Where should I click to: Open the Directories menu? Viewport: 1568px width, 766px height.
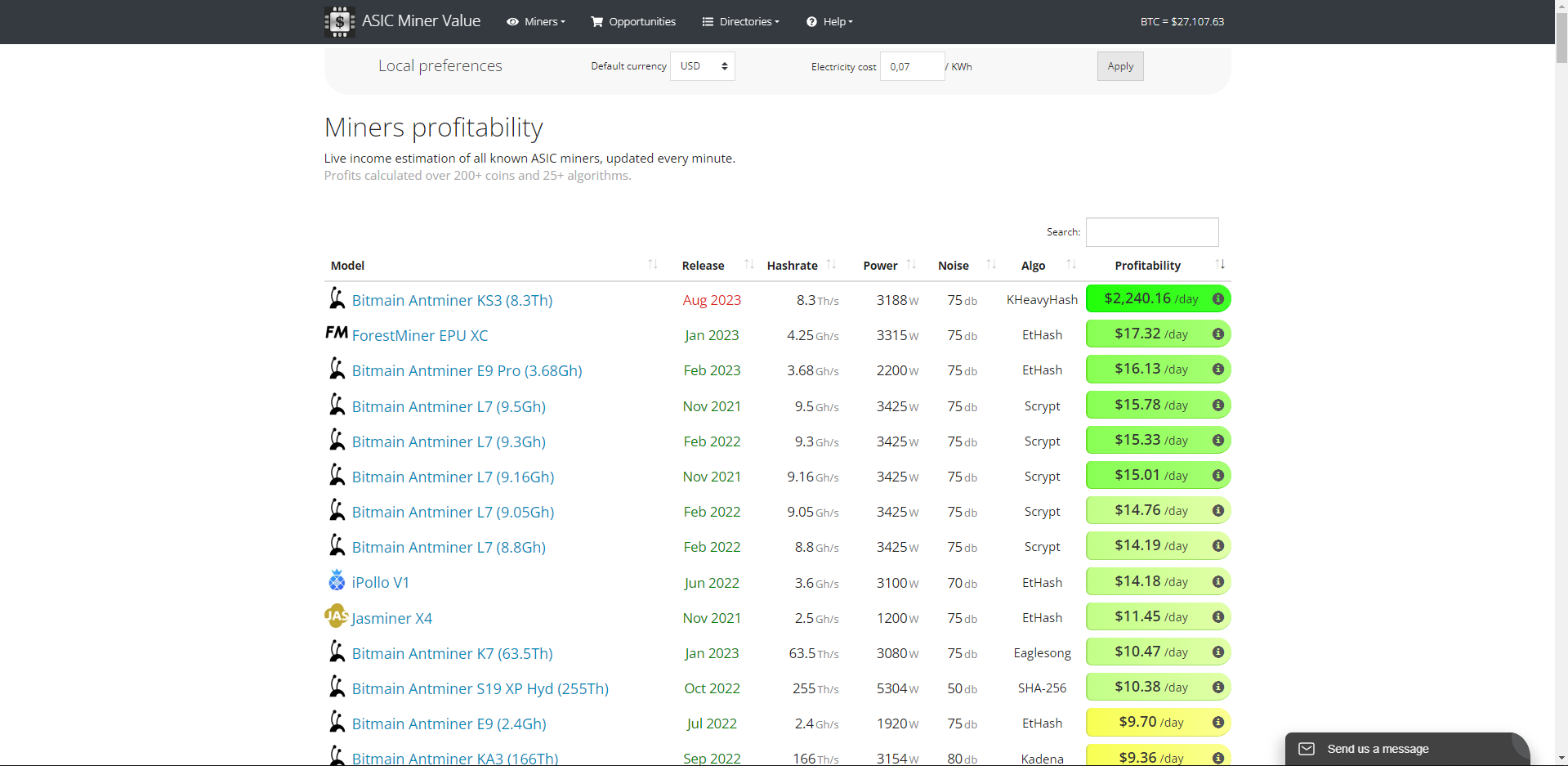click(x=741, y=22)
